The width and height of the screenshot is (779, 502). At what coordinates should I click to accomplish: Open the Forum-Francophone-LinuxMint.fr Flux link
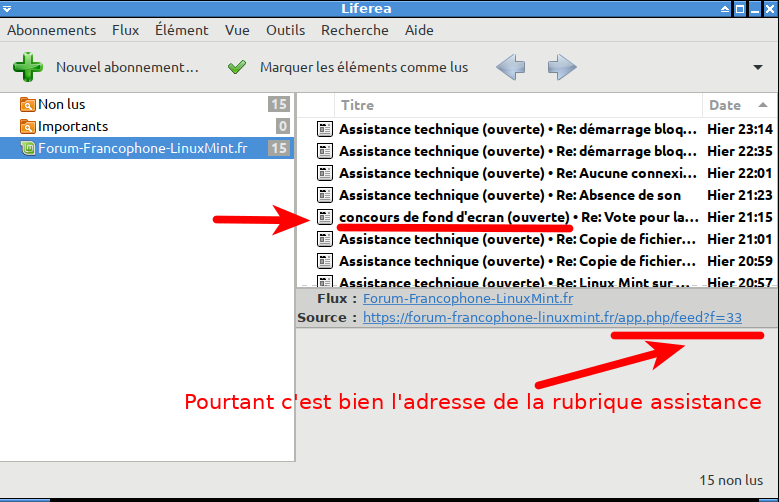point(468,298)
